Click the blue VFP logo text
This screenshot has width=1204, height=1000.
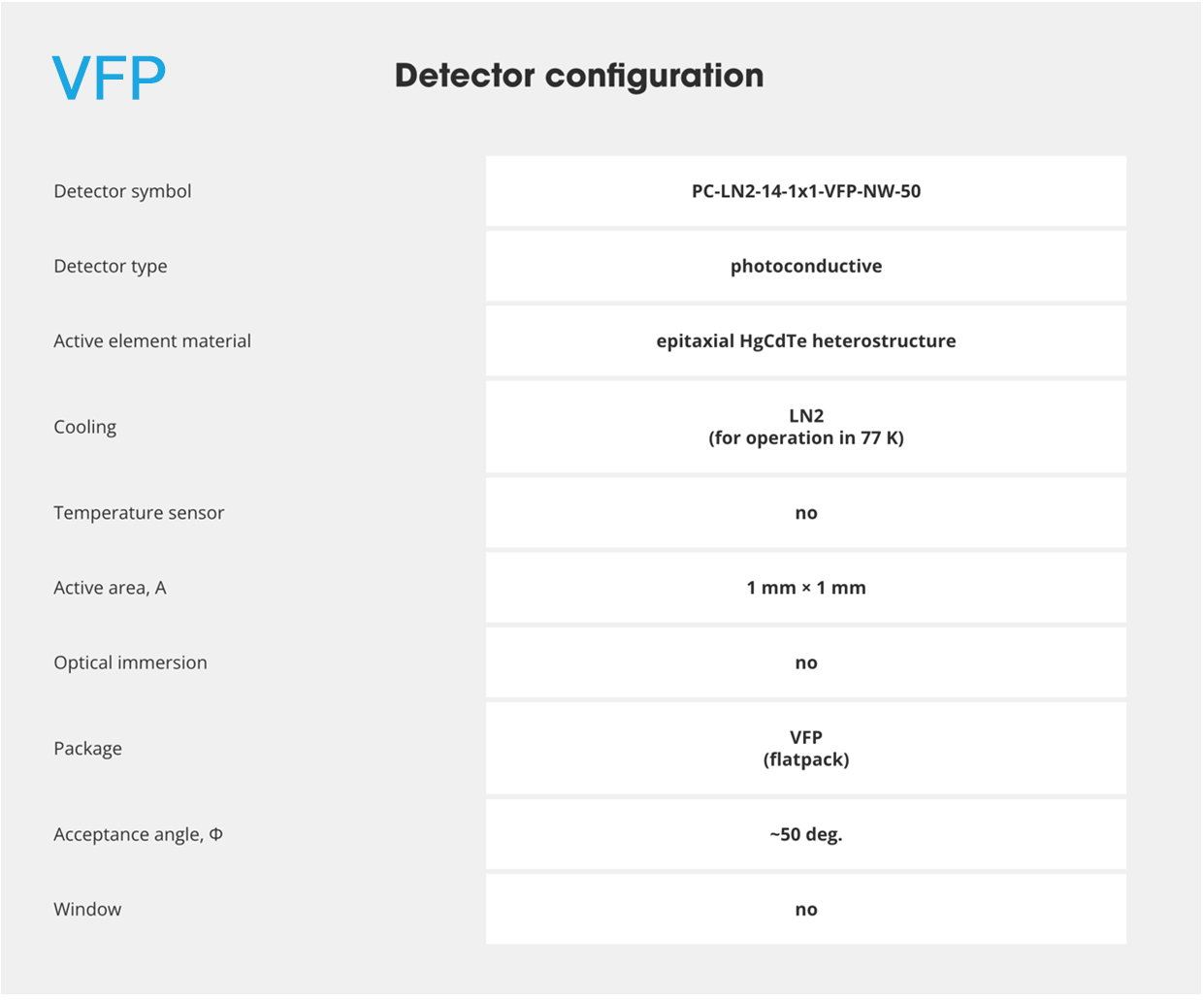(x=109, y=79)
